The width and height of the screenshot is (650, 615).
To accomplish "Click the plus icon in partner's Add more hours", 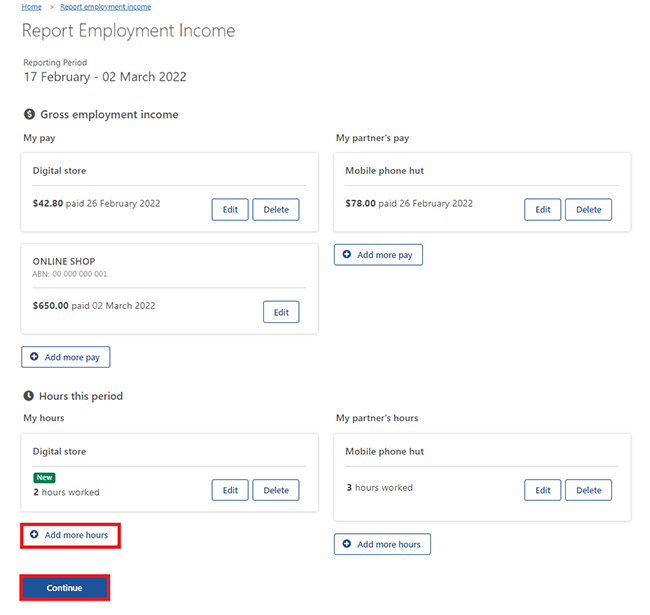I will click(347, 544).
